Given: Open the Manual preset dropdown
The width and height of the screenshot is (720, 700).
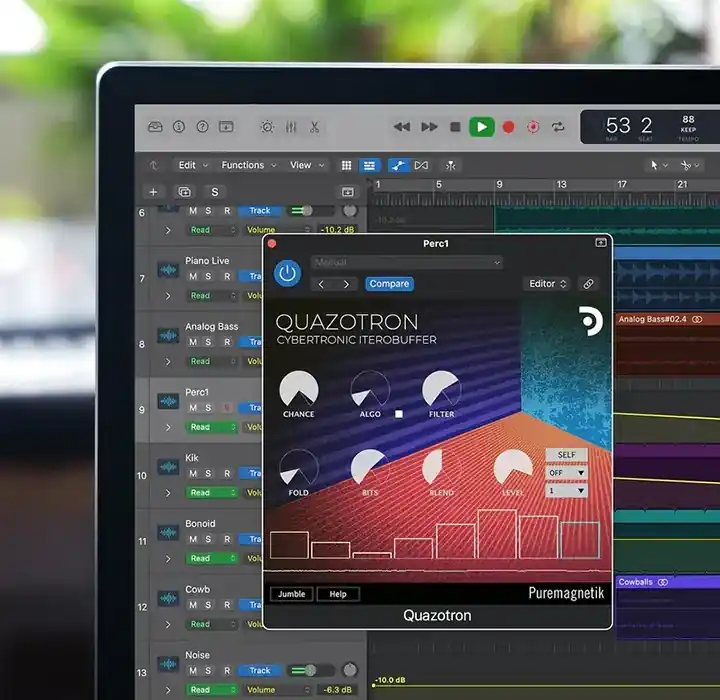Looking at the screenshot, I should [407, 262].
